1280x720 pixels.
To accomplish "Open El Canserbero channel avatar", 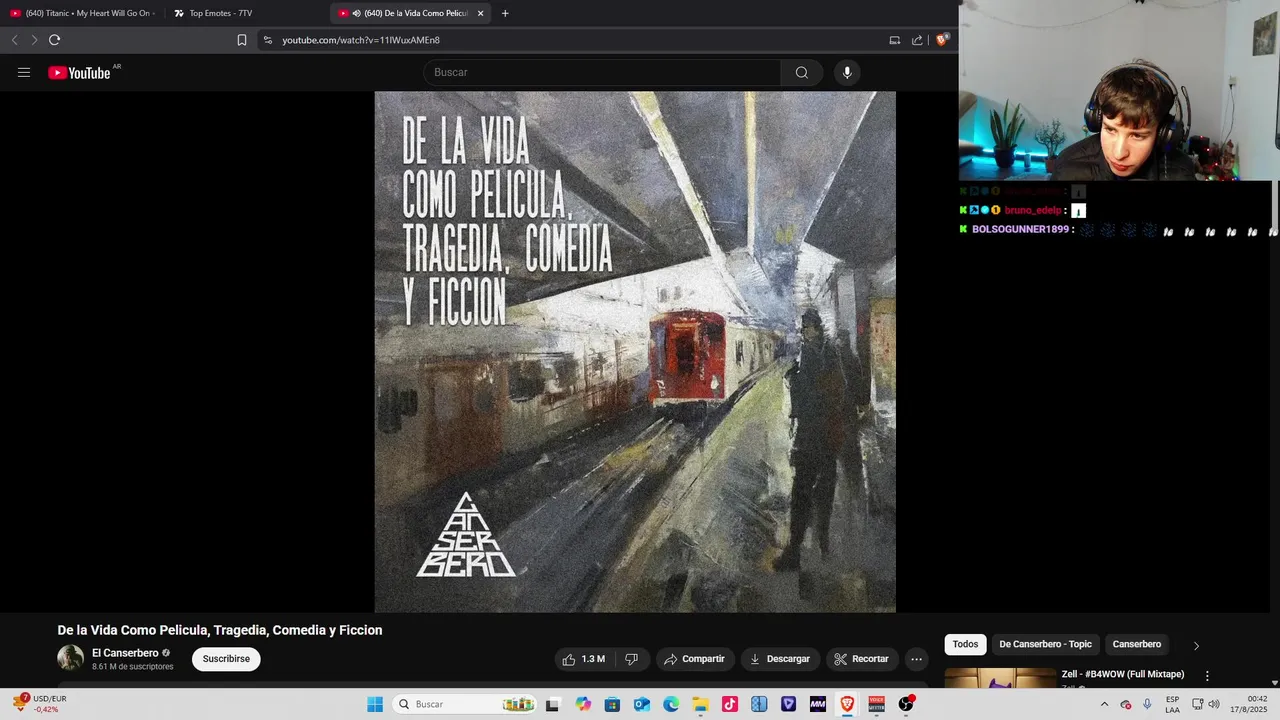I will (x=70, y=658).
